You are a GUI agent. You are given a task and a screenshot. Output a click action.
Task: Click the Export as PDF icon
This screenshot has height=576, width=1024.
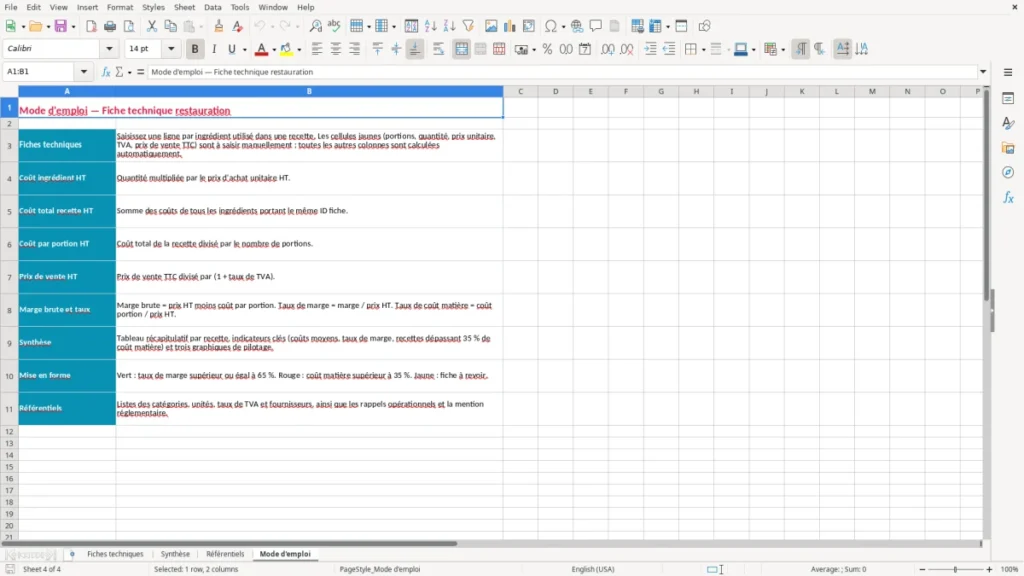pyautogui.click(x=91, y=26)
